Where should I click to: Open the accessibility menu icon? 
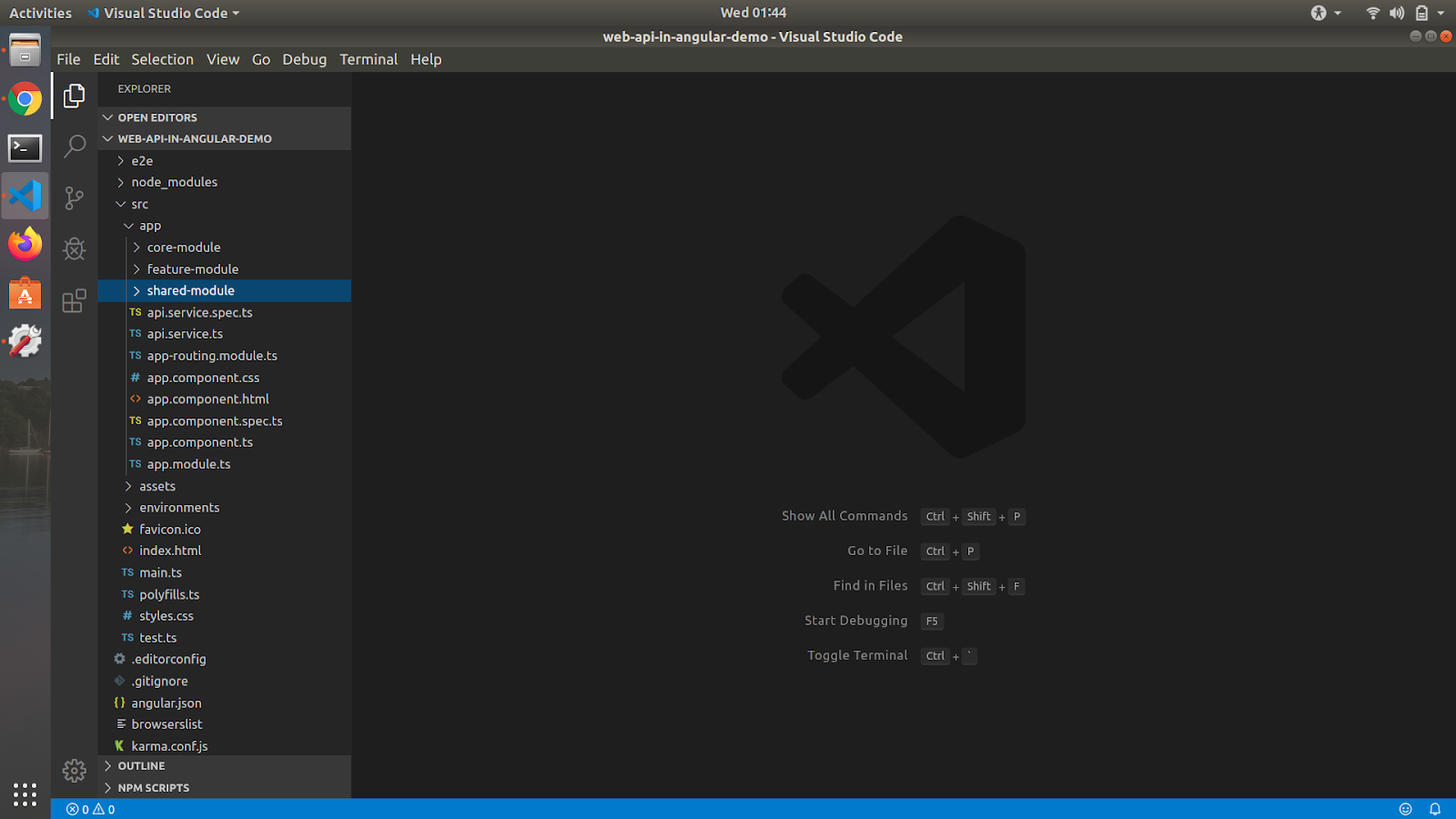click(x=1319, y=13)
